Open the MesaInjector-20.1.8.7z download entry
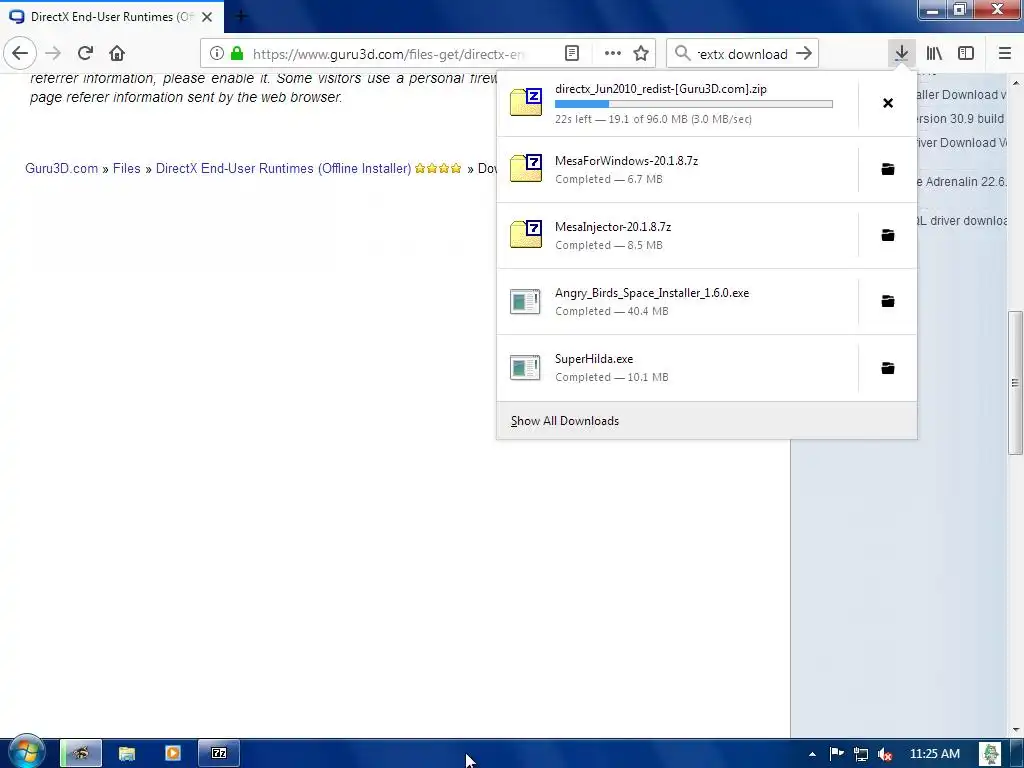The width and height of the screenshot is (1024, 768). [x=677, y=235]
